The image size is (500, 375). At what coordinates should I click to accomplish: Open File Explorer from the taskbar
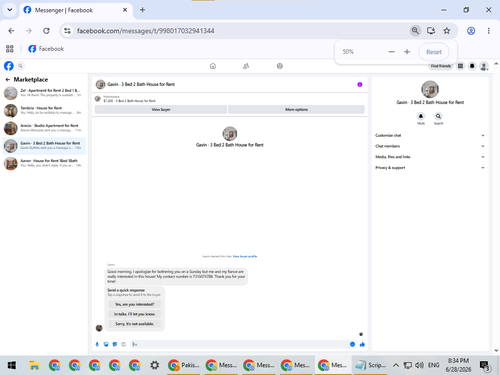pyautogui.click(x=34, y=365)
